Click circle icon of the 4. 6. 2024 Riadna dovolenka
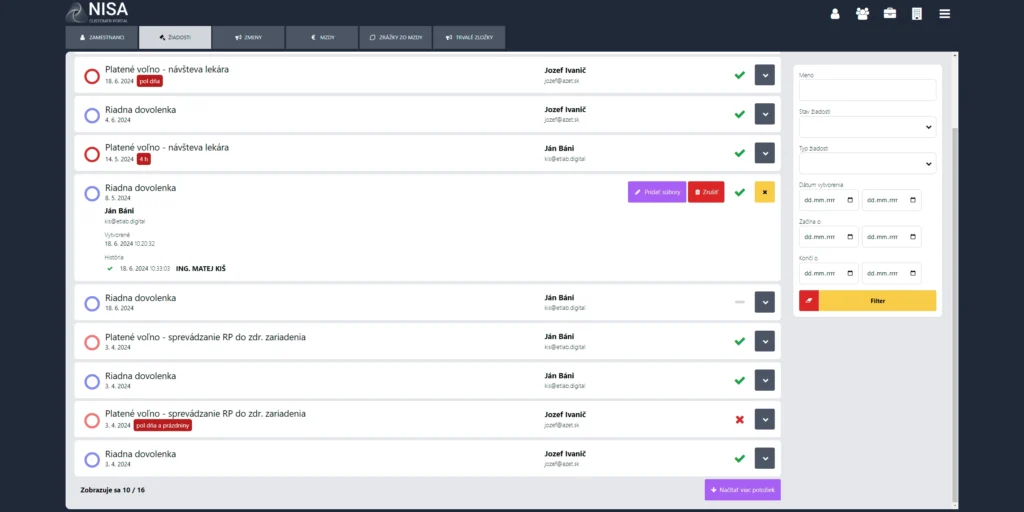 coord(92,116)
